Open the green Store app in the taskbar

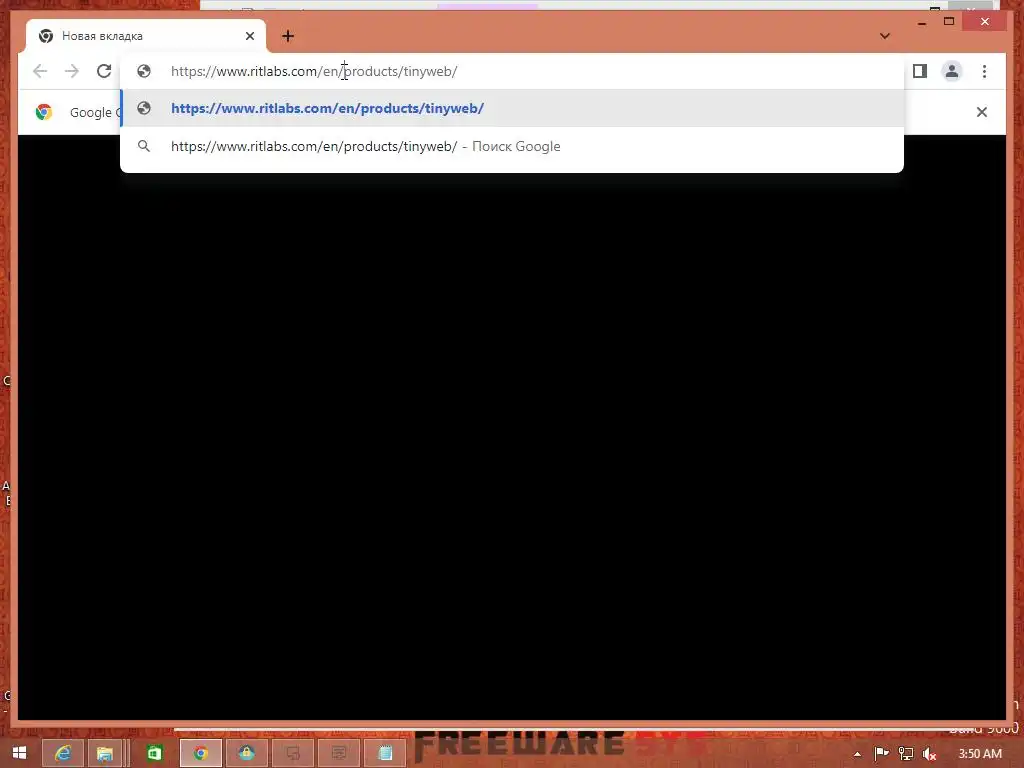(155, 754)
